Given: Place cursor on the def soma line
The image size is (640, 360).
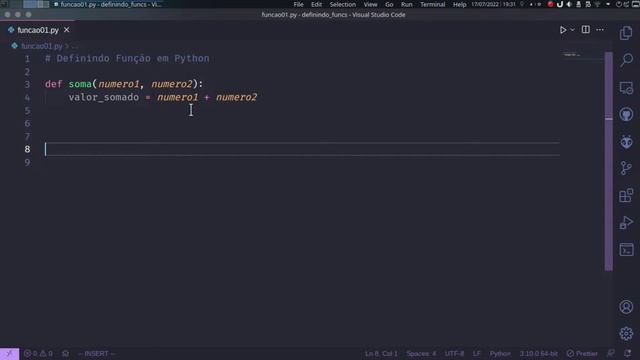Looking at the screenshot, I should (x=124, y=84).
